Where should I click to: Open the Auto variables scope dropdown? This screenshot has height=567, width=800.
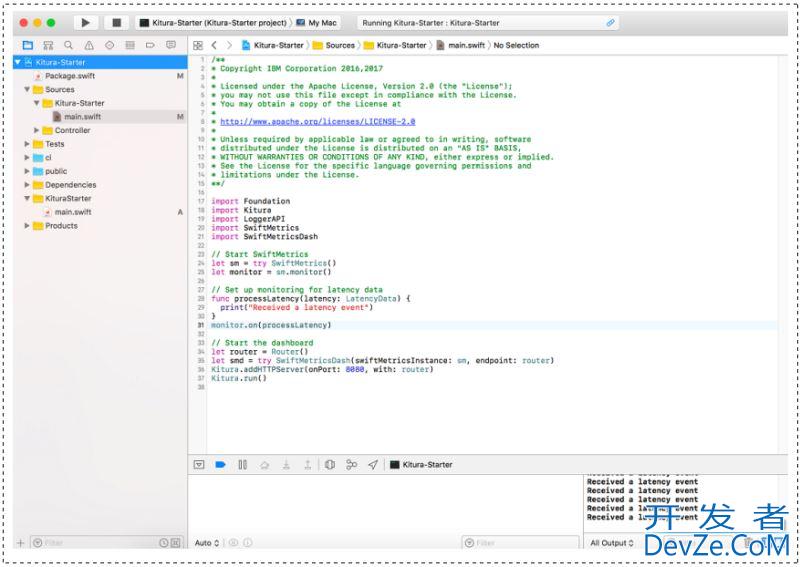coord(207,543)
